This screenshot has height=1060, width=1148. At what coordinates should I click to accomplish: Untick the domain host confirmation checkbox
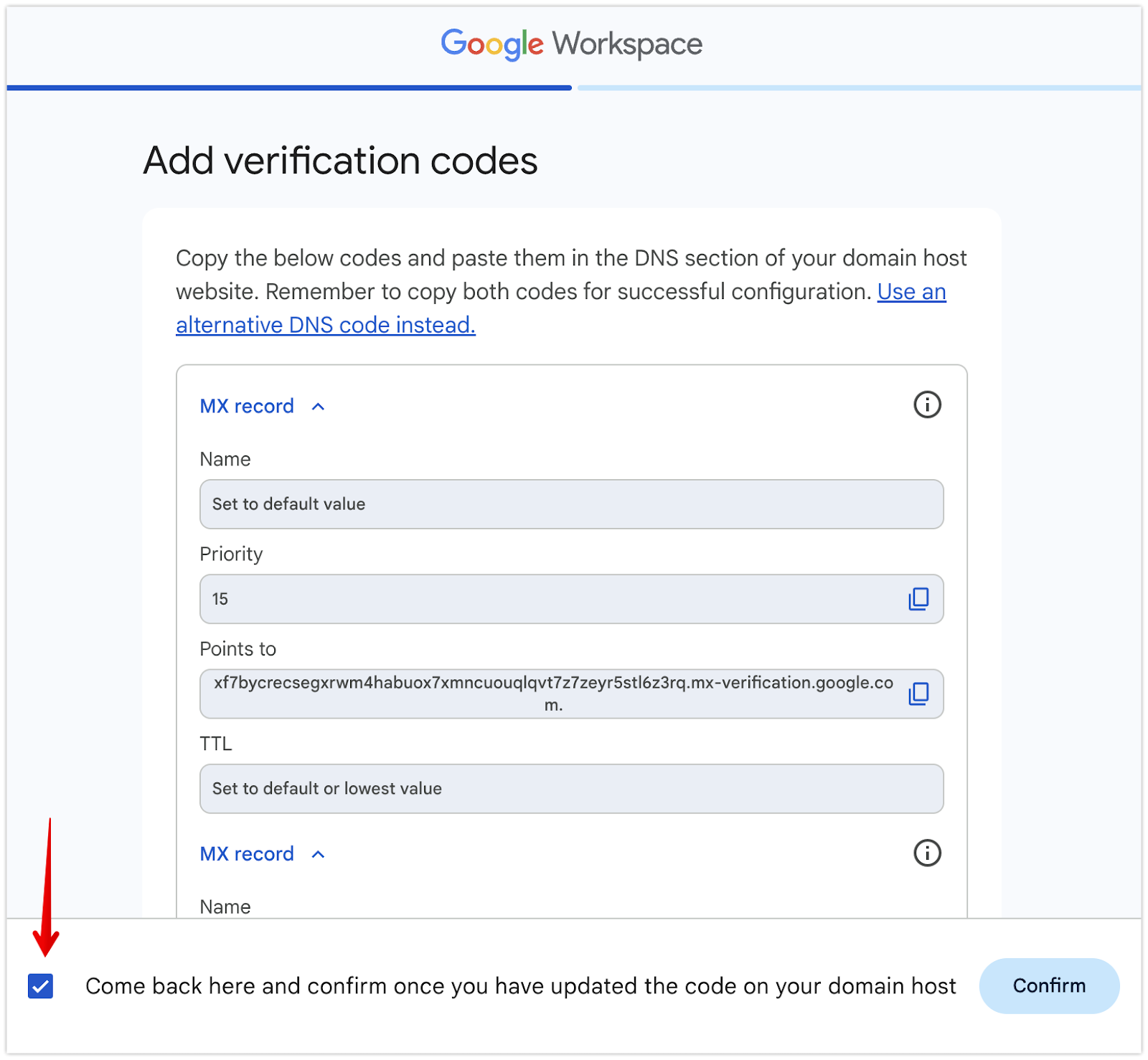coord(41,986)
